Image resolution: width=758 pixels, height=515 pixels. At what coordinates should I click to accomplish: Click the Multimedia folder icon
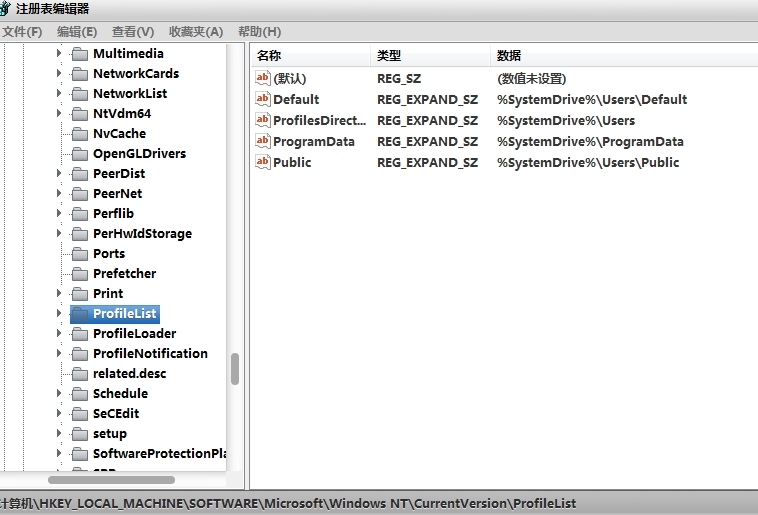click(79, 54)
